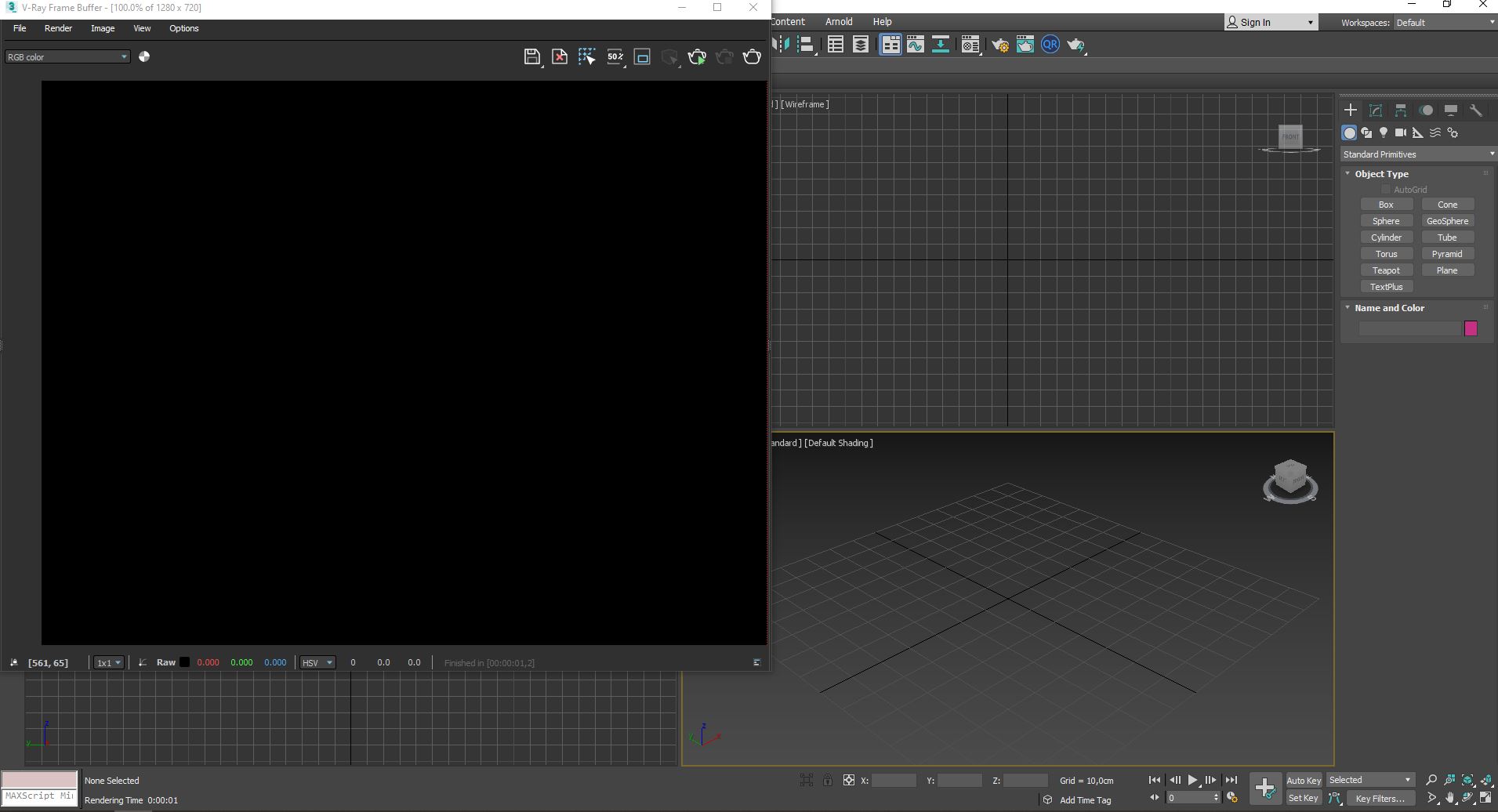Open the RGB color channel dropdown
Image resolution: width=1498 pixels, height=812 pixels.
tap(67, 57)
